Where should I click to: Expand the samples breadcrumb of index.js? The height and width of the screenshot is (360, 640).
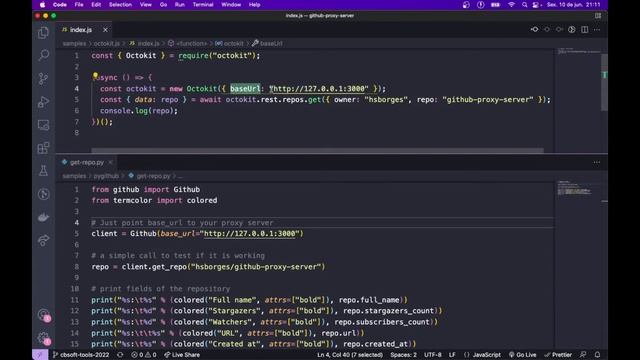pos(74,43)
